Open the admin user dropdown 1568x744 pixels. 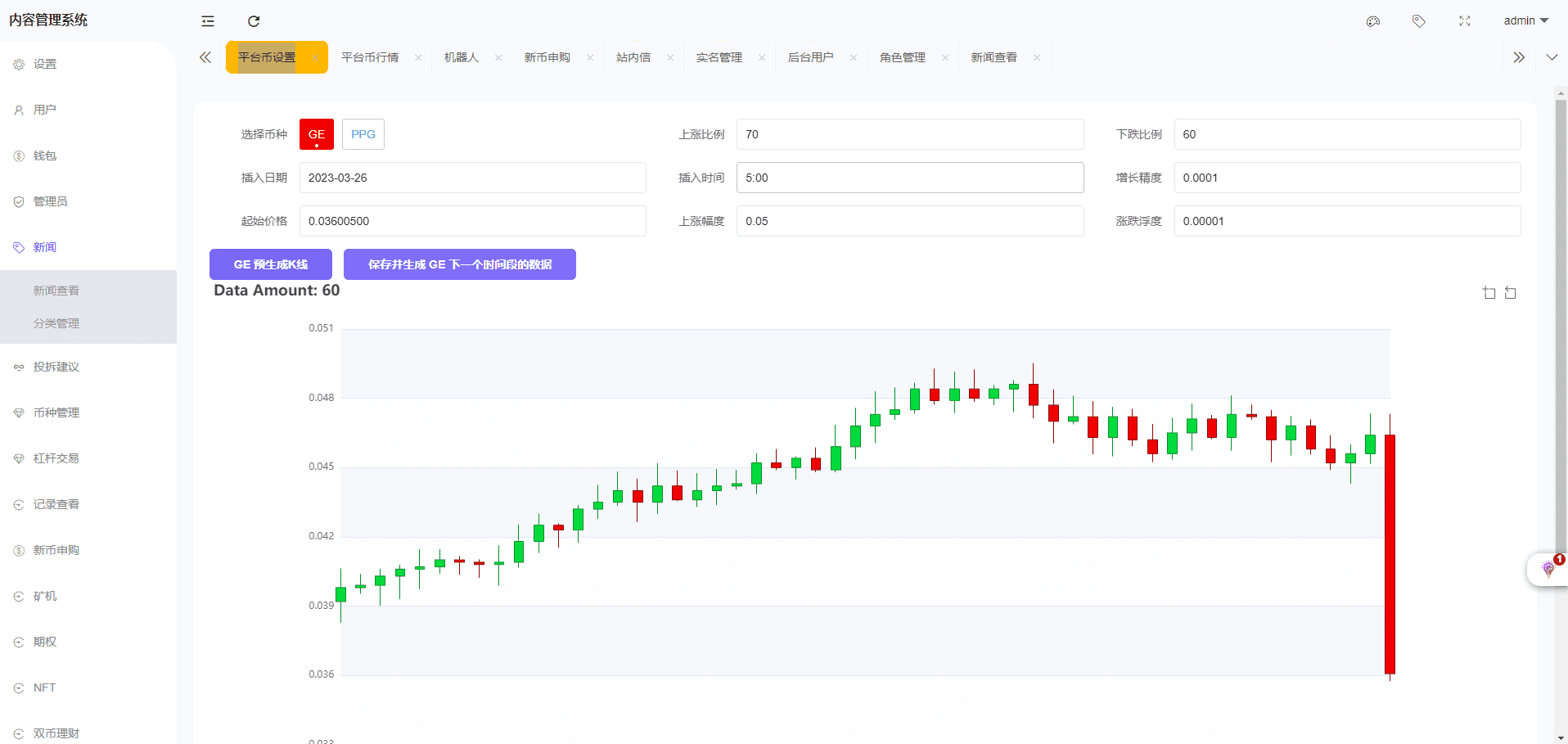[x=1525, y=20]
